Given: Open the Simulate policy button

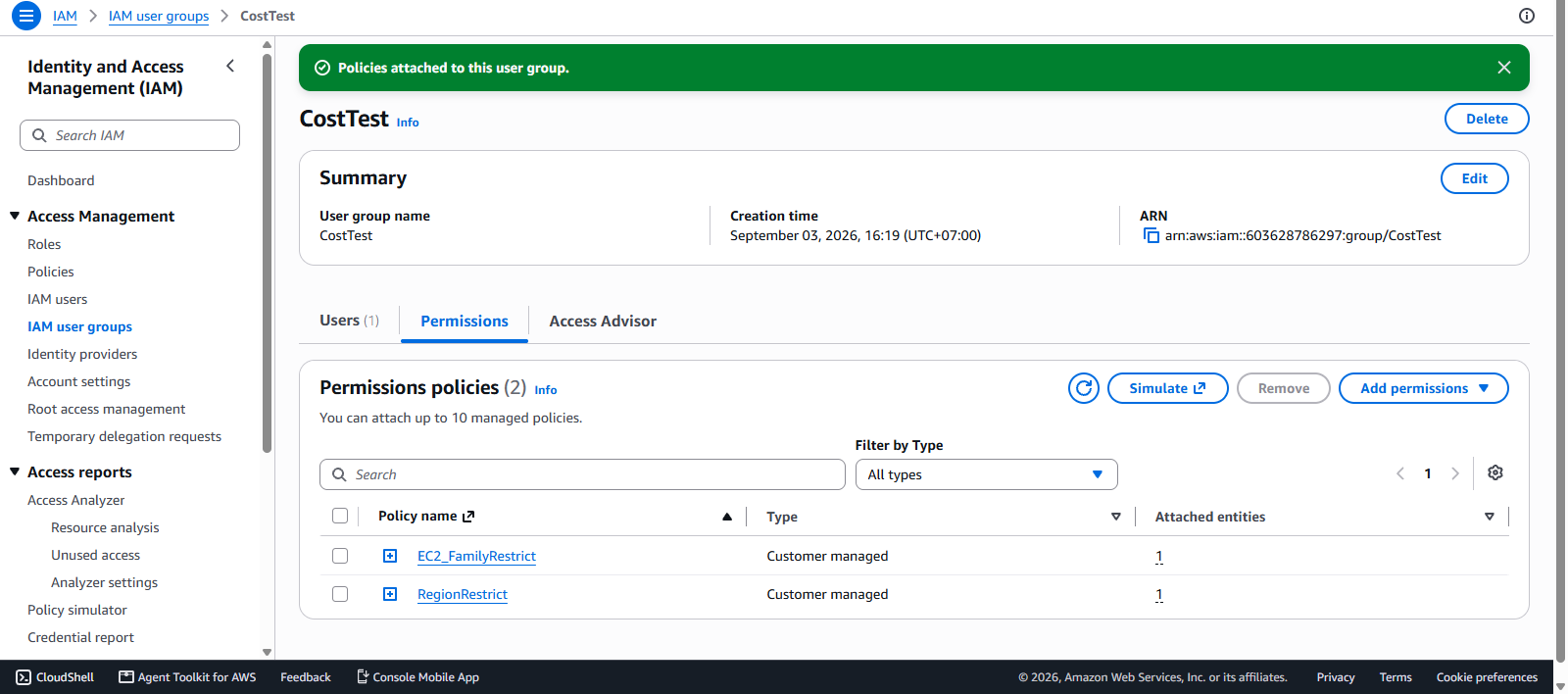Looking at the screenshot, I should (1168, 388).
